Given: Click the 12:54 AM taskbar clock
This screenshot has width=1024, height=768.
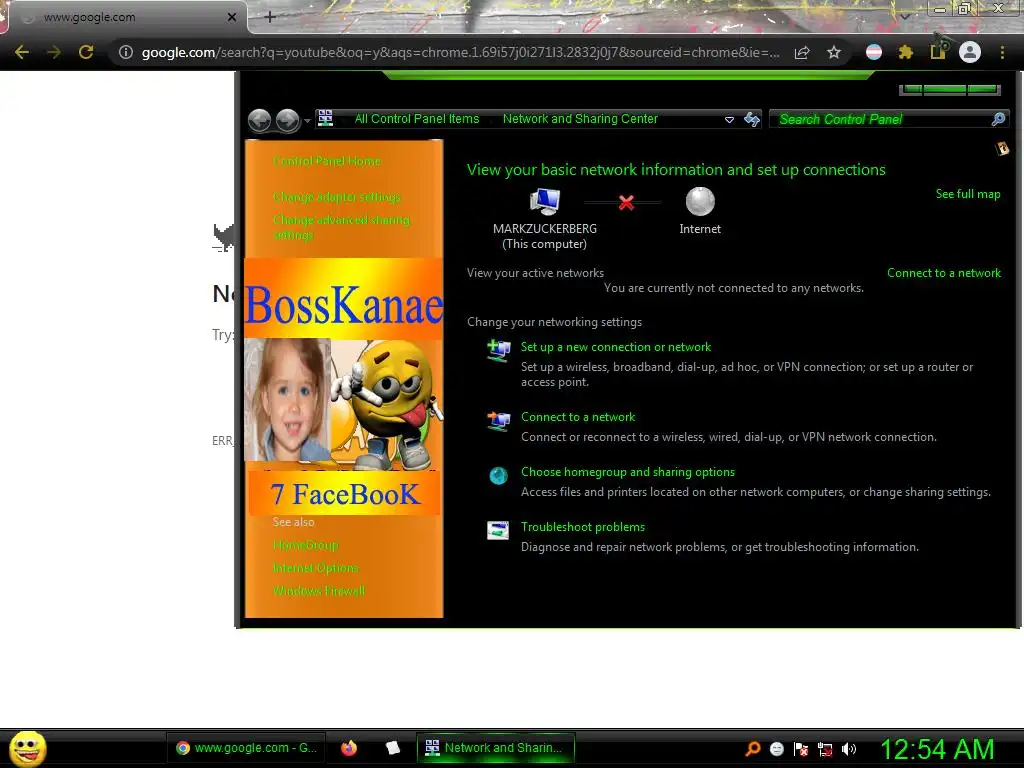Looking at the screenshot, I should (x=937, y=749).
